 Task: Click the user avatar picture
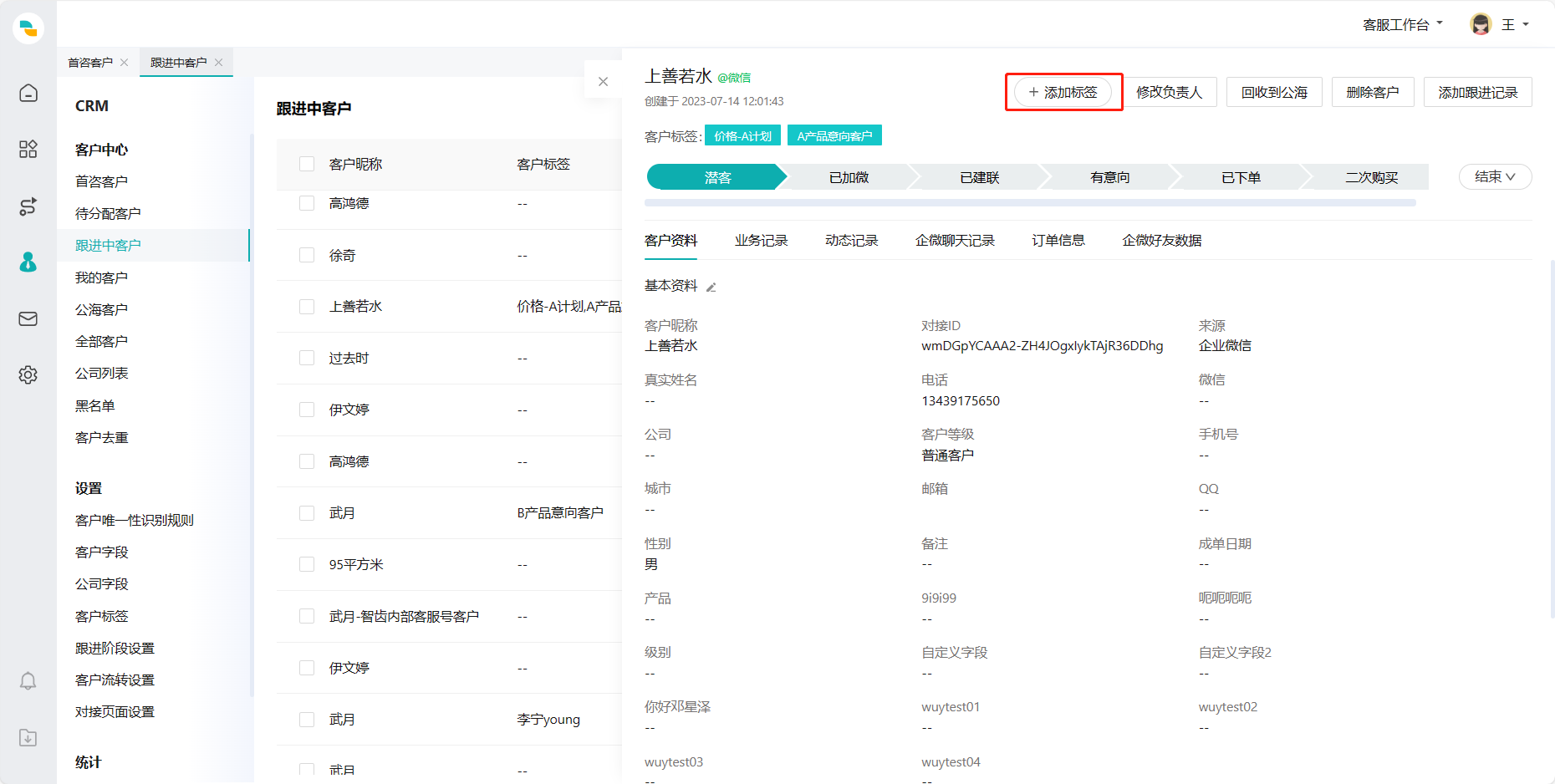[x=1481, y=24]
